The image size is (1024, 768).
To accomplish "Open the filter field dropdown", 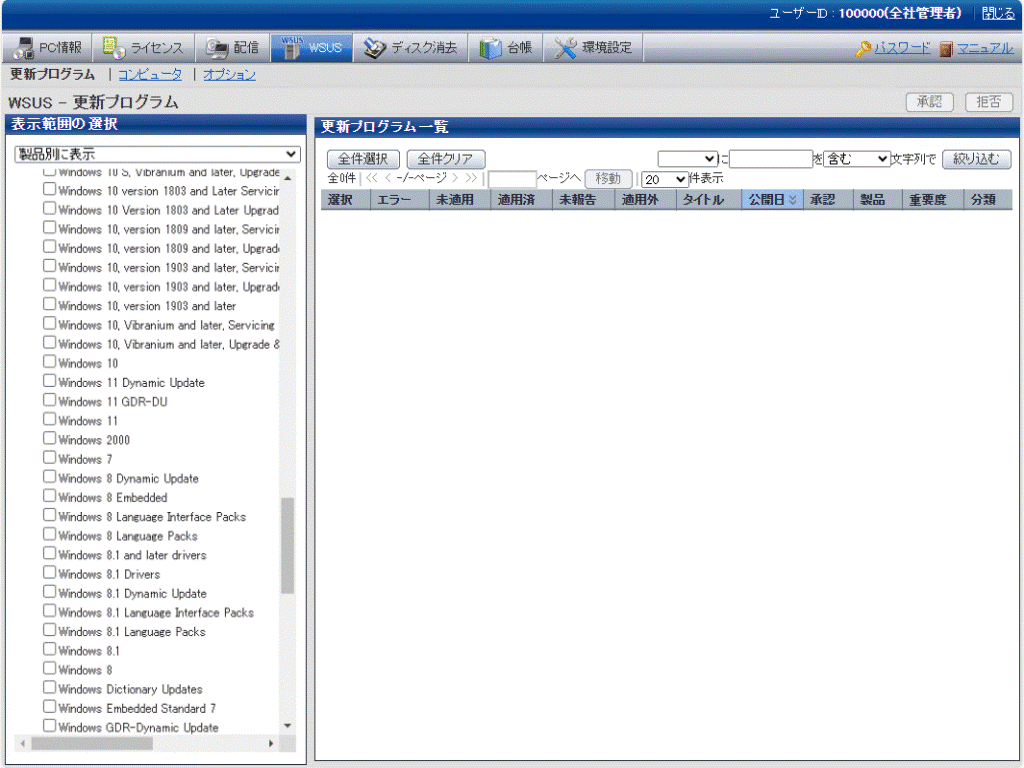I will tap(688, 159).
